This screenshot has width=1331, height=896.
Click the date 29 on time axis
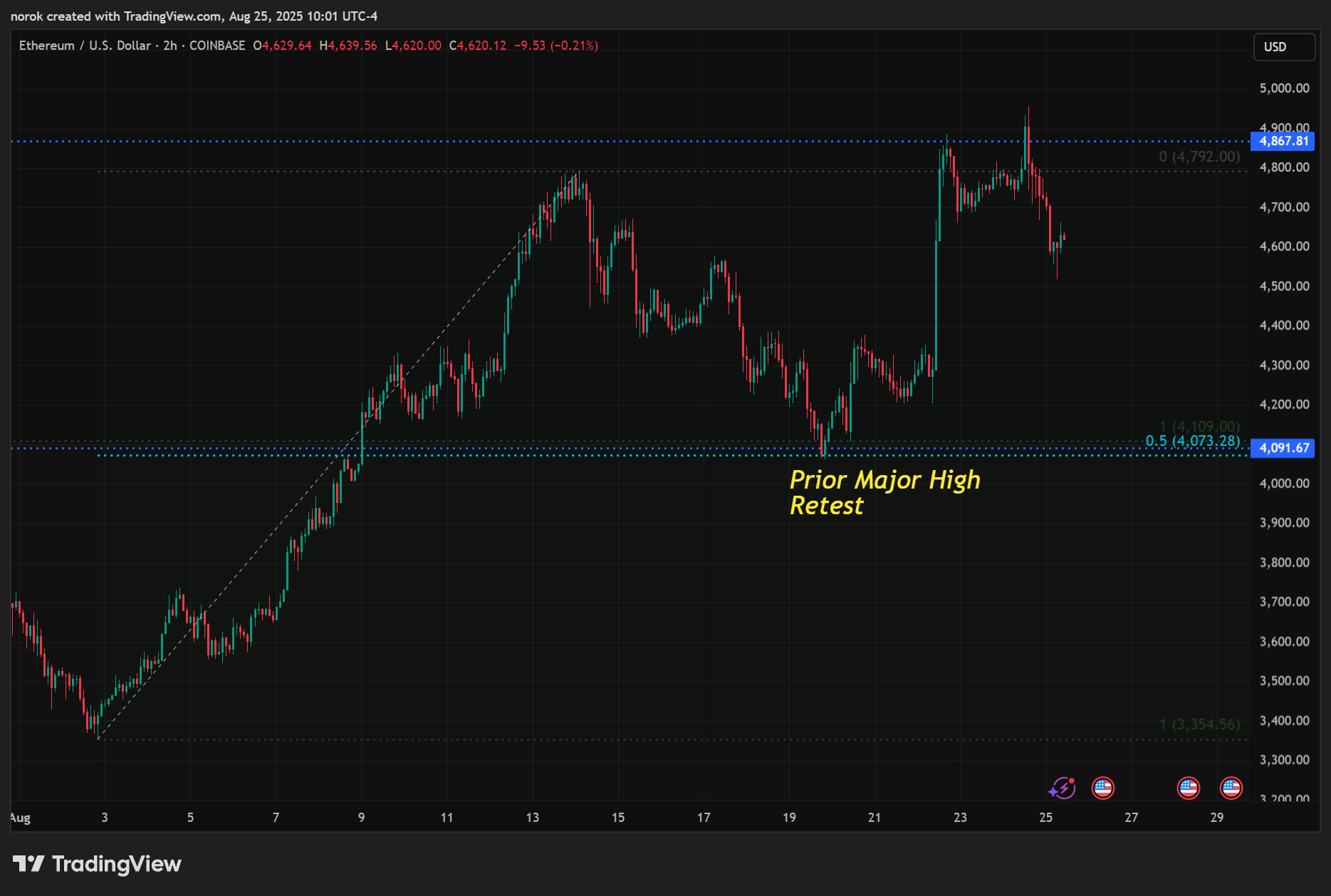1217,818
